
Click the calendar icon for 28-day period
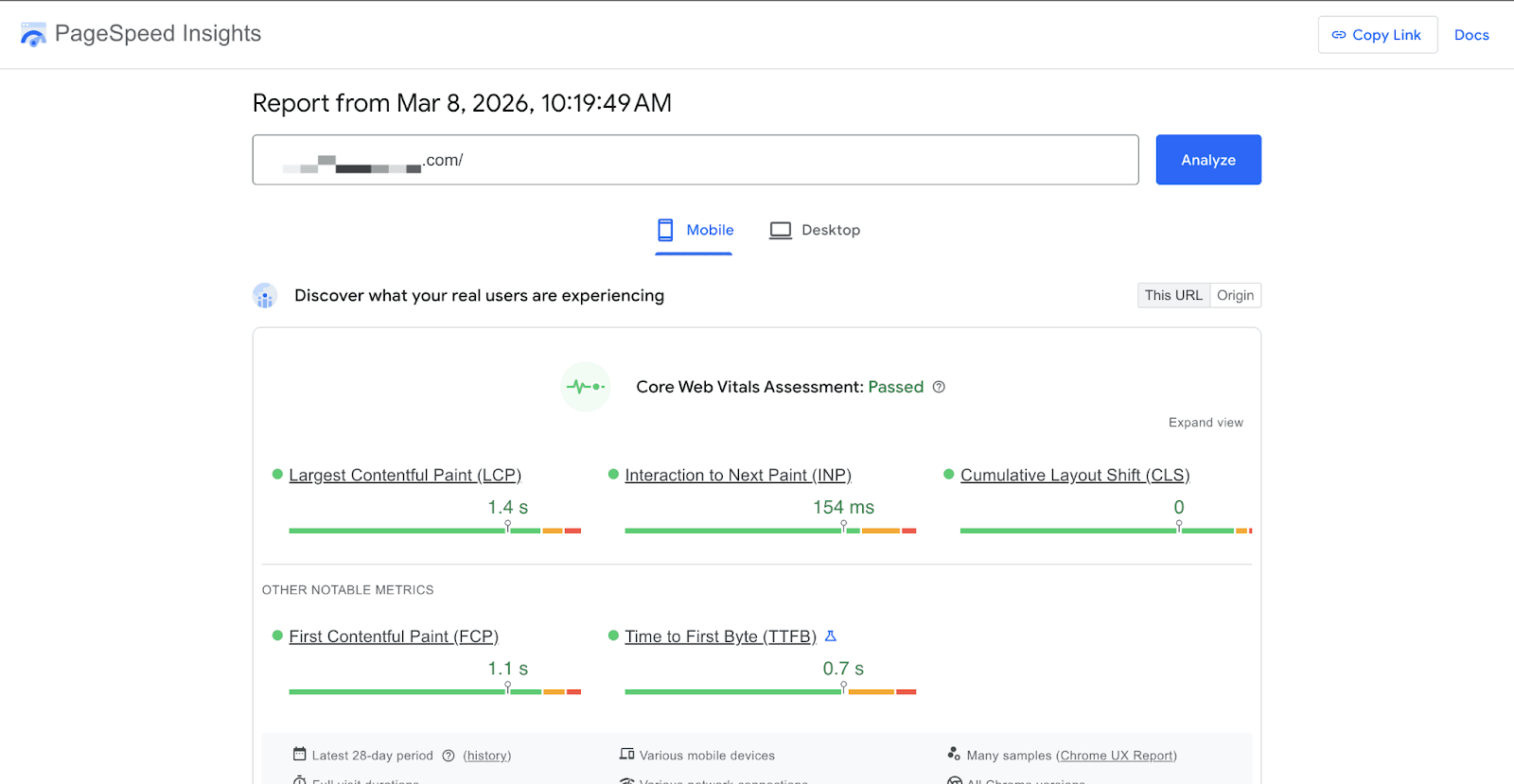coord(300,755)
